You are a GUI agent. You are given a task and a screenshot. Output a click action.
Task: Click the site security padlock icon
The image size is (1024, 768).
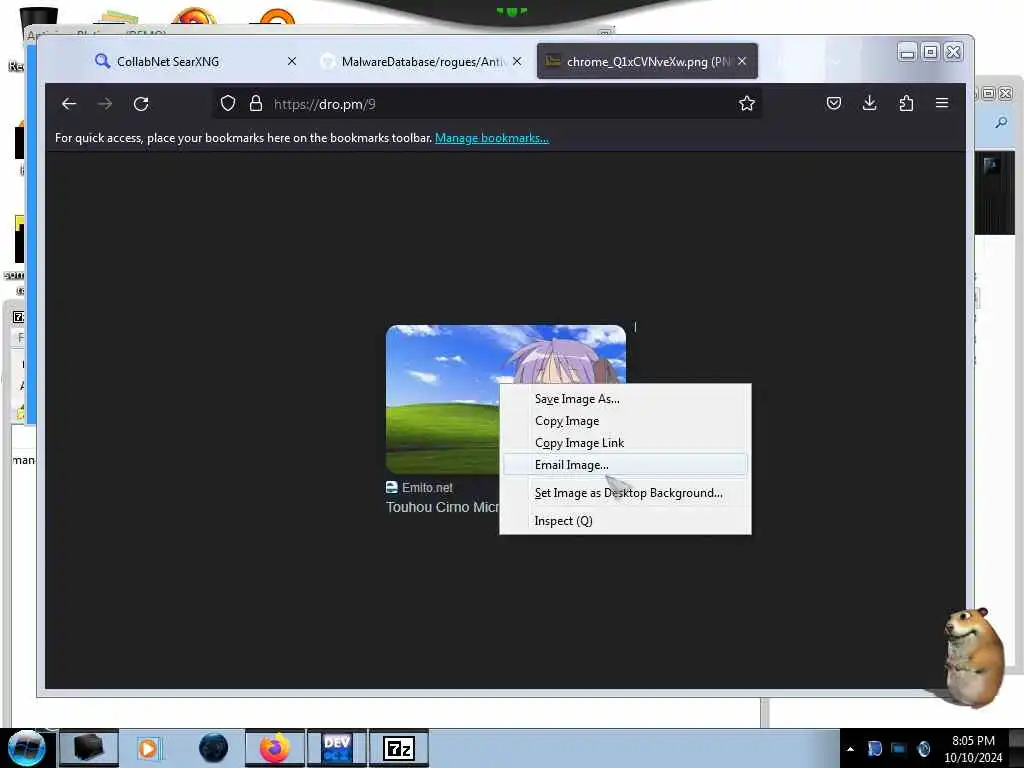tap(256, 103)
